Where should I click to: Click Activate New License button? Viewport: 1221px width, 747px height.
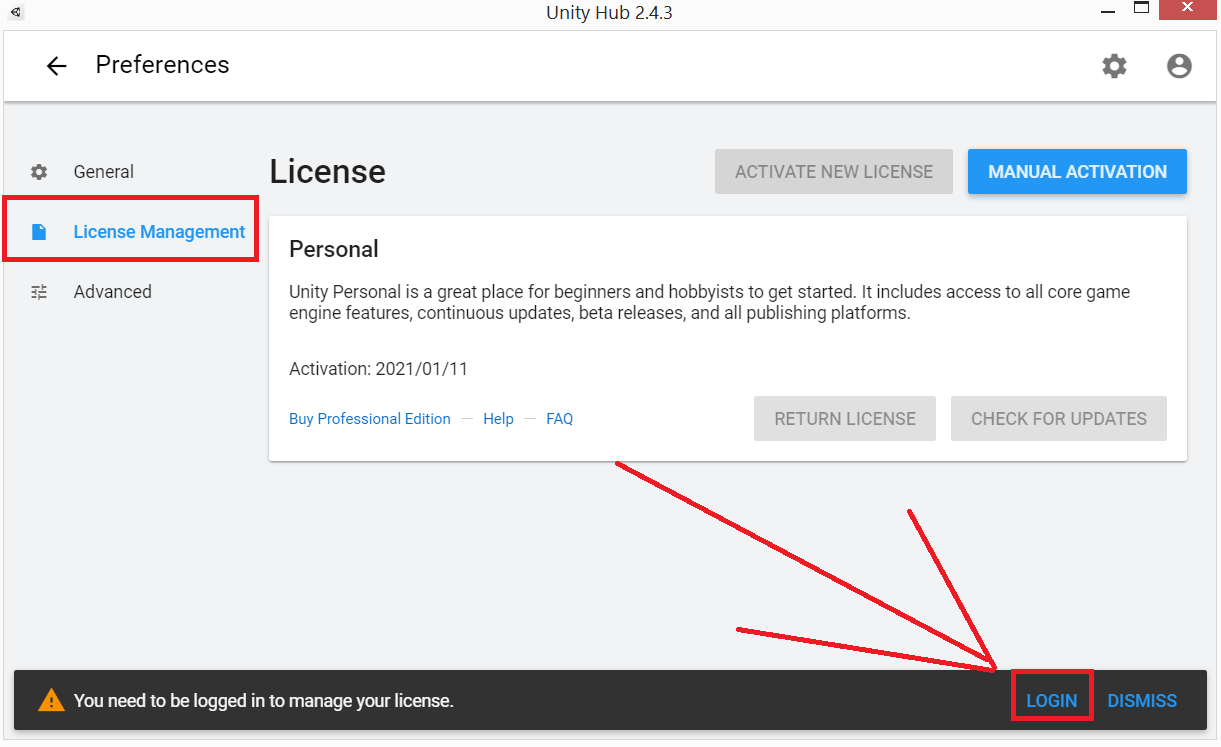coord(834,172)
